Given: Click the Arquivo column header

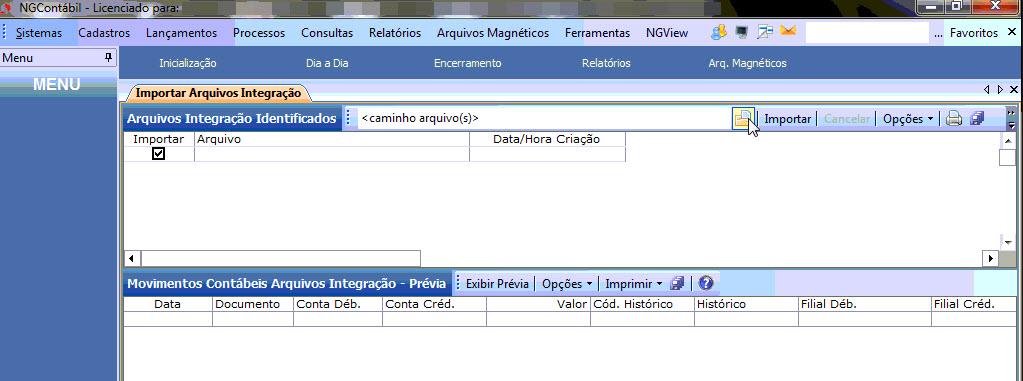Looking at the screenshot, I should point(331,139).
